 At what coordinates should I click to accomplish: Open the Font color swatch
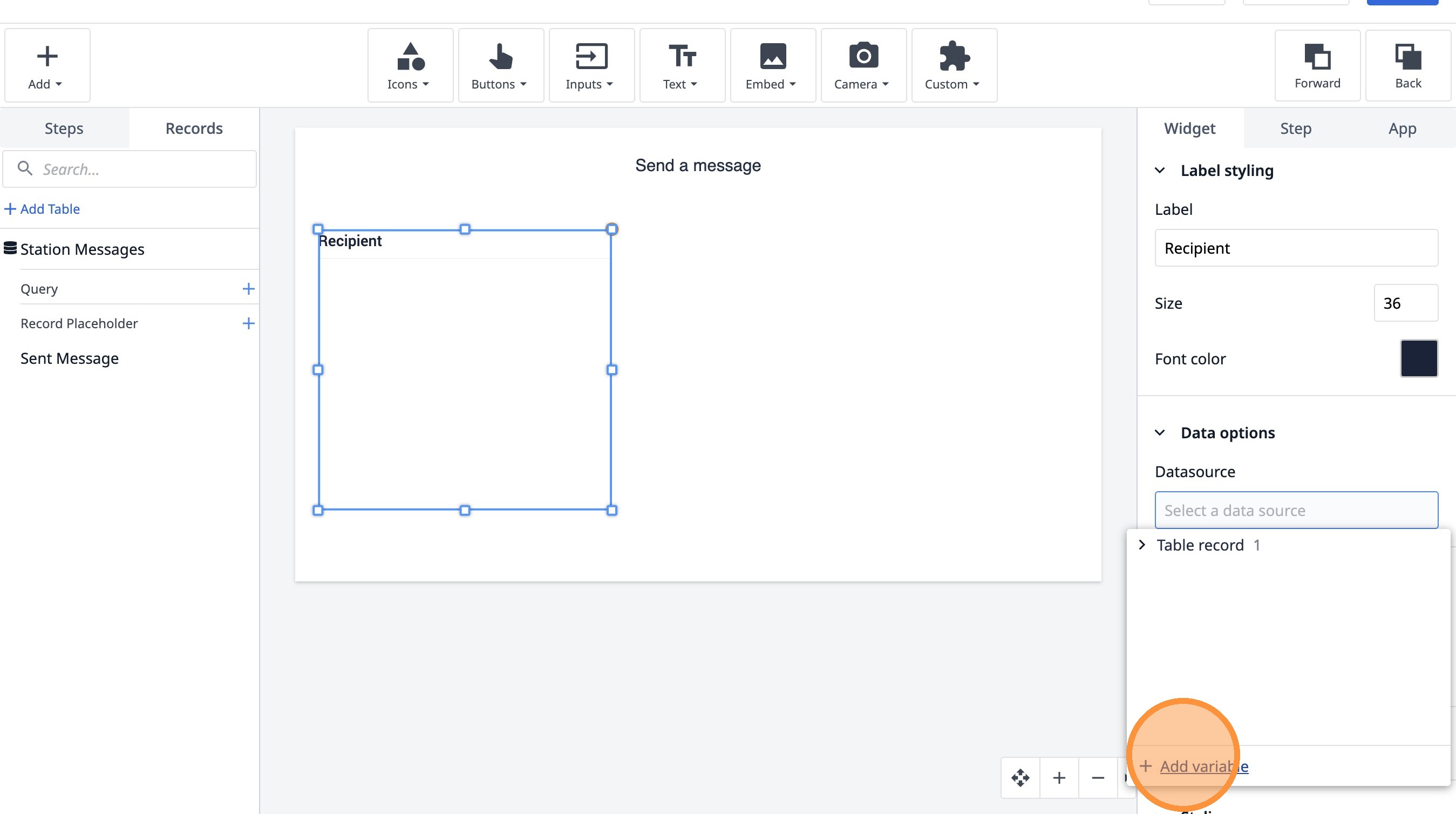pyautogui.click(x=1419, y=358)
